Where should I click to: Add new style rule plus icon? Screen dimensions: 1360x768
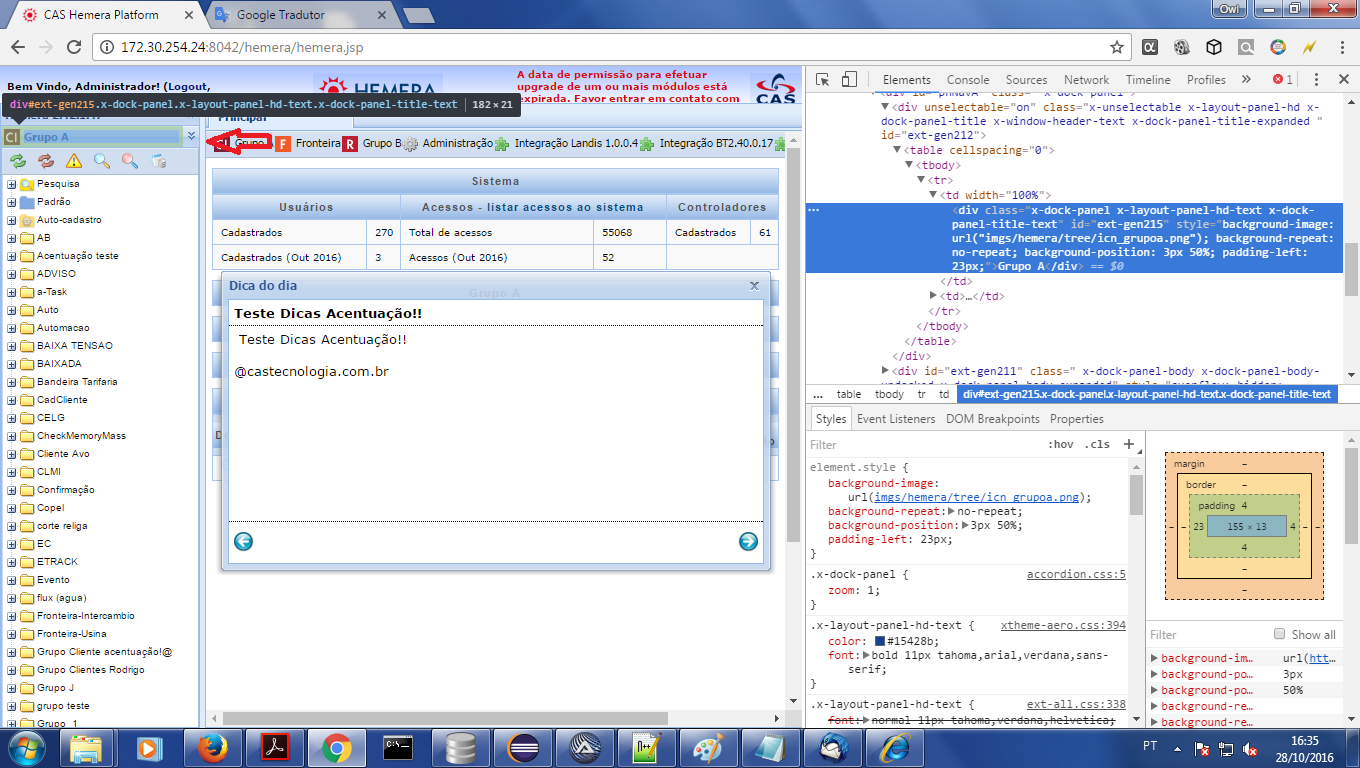point(1129,444)
